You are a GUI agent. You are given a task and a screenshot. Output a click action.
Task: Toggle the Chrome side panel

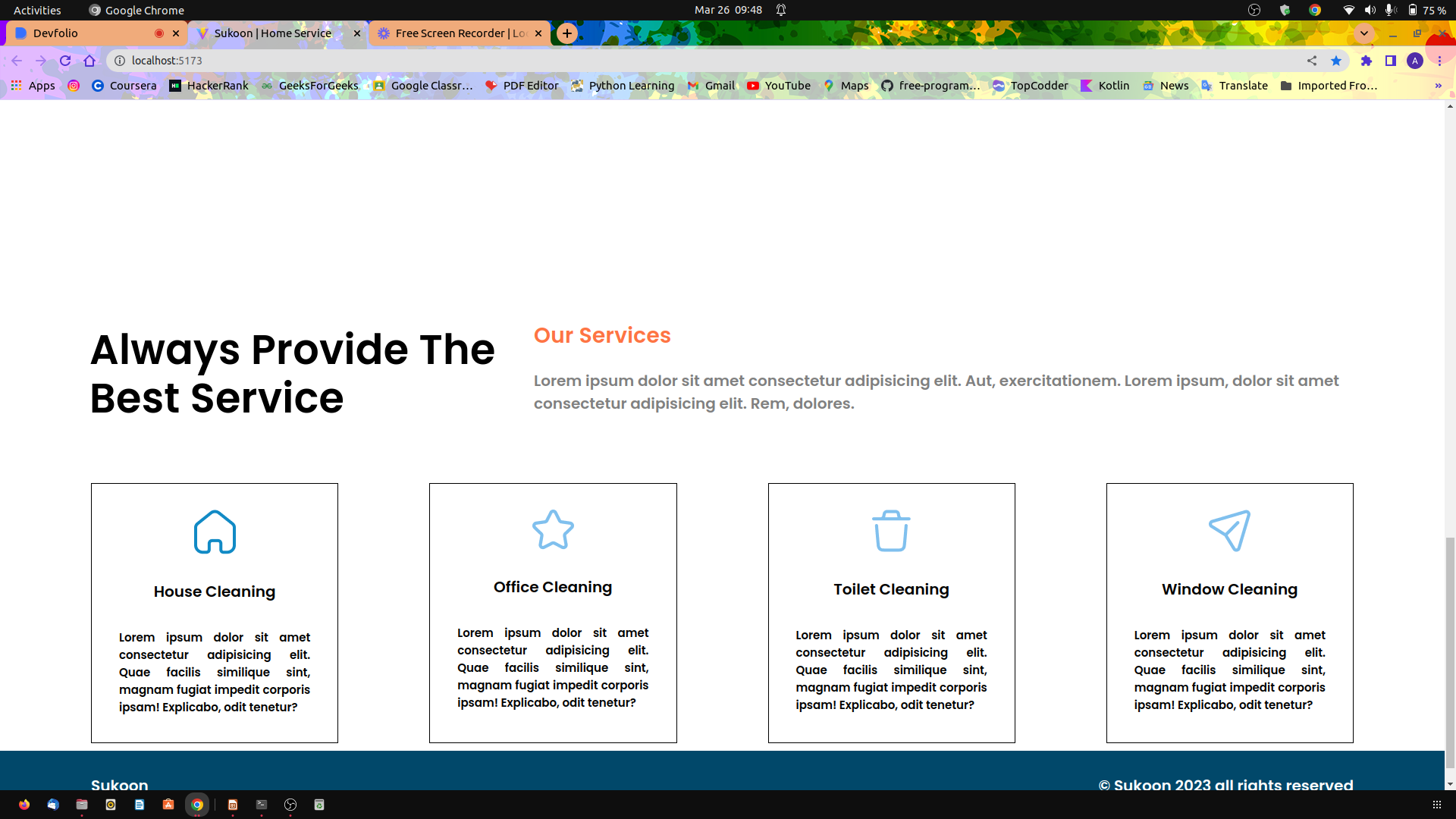point(1391,61)
